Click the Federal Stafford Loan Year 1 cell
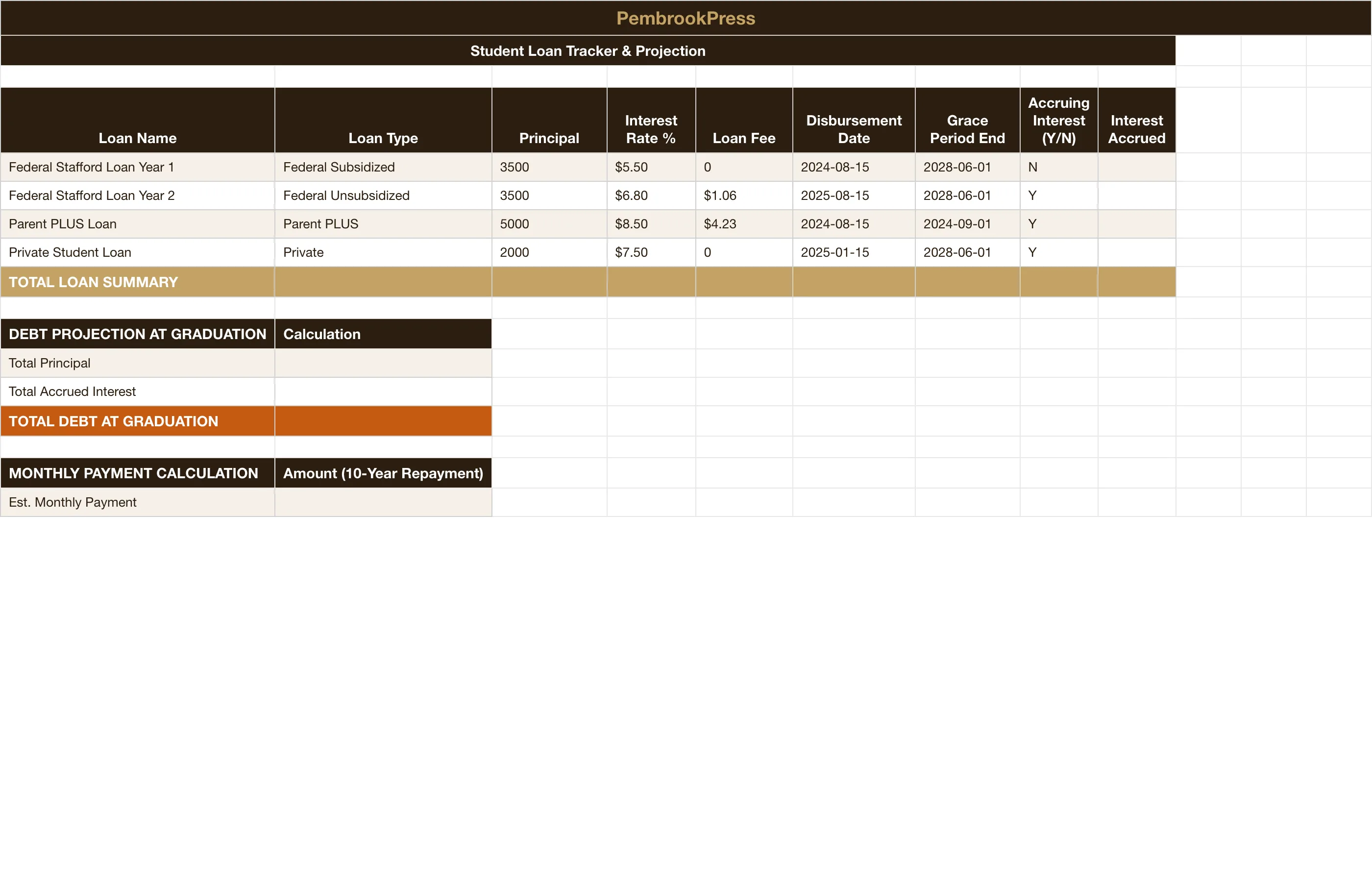Screen dimensions: 1372x882 137,167
